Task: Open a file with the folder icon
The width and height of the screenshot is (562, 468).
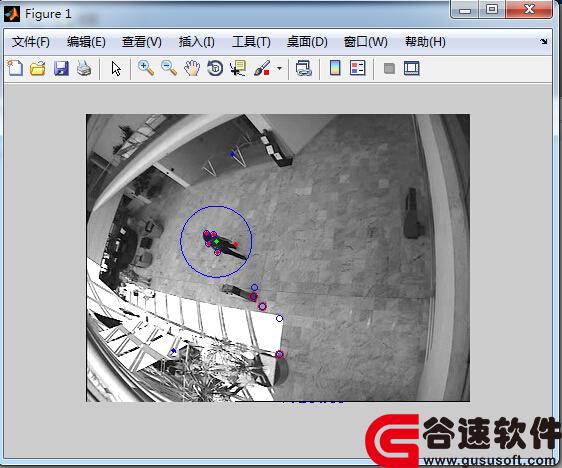Action: tap(38, 68)
